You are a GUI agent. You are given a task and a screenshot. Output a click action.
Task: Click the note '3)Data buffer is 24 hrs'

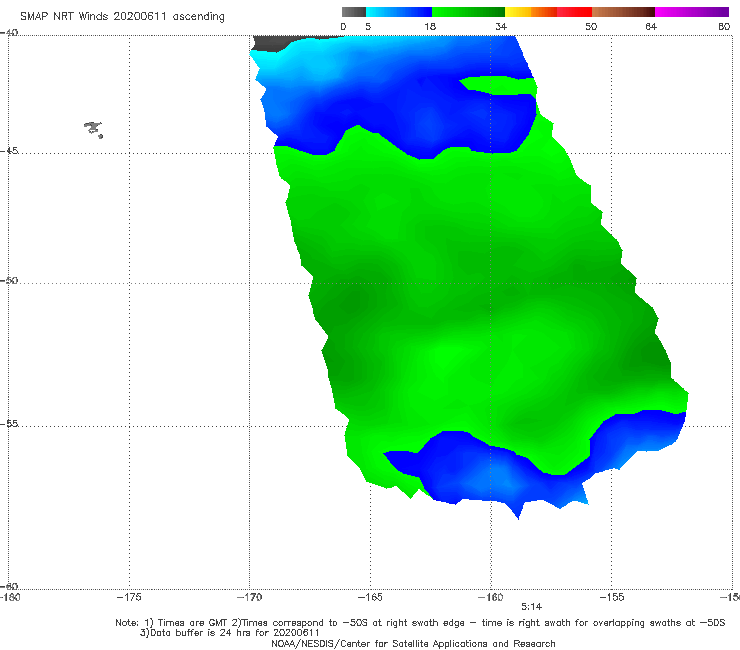coord(230,633)
